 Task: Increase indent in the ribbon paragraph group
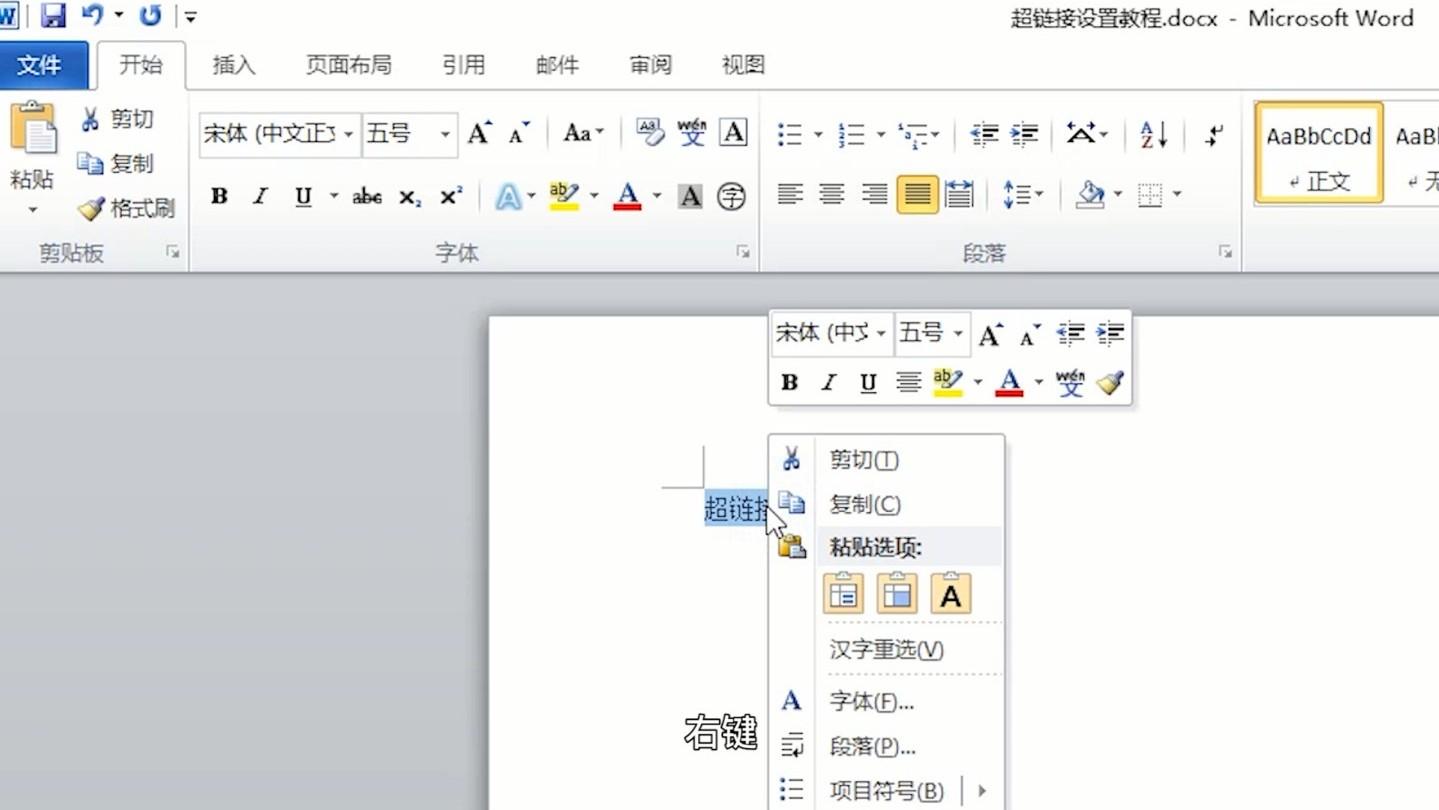click(1024, 135)
